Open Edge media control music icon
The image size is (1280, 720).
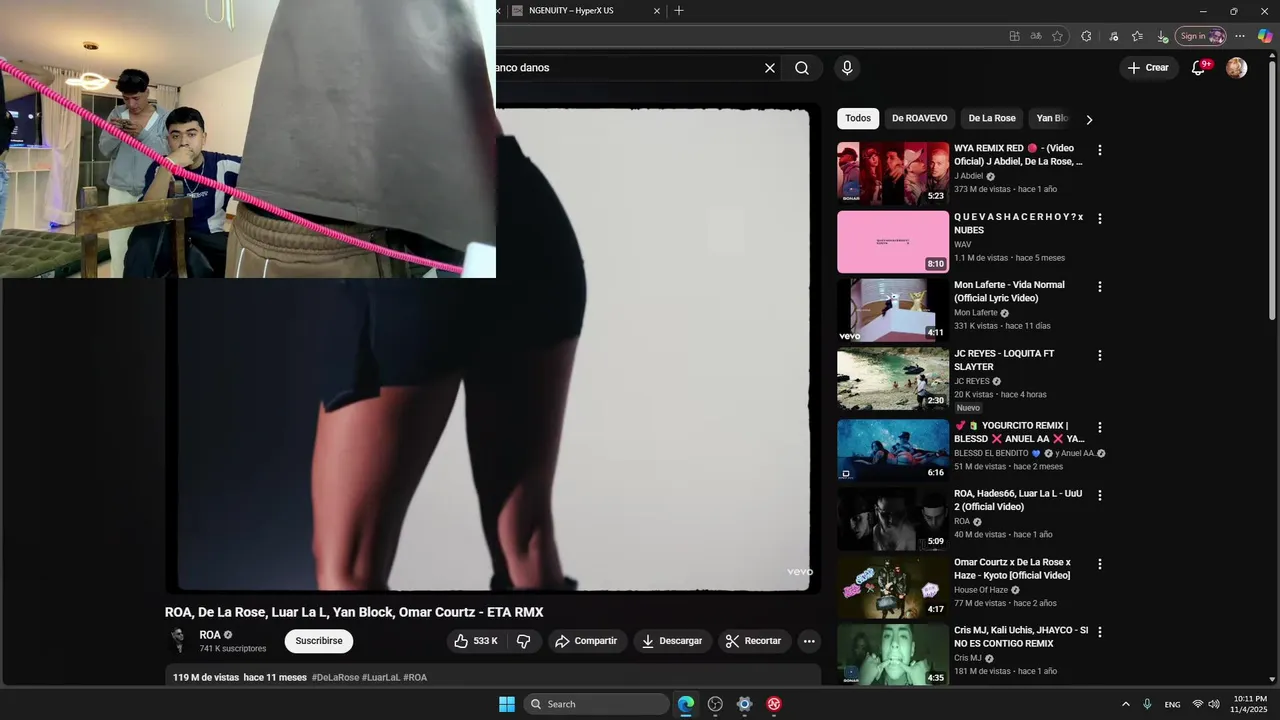click(1113, 36)
